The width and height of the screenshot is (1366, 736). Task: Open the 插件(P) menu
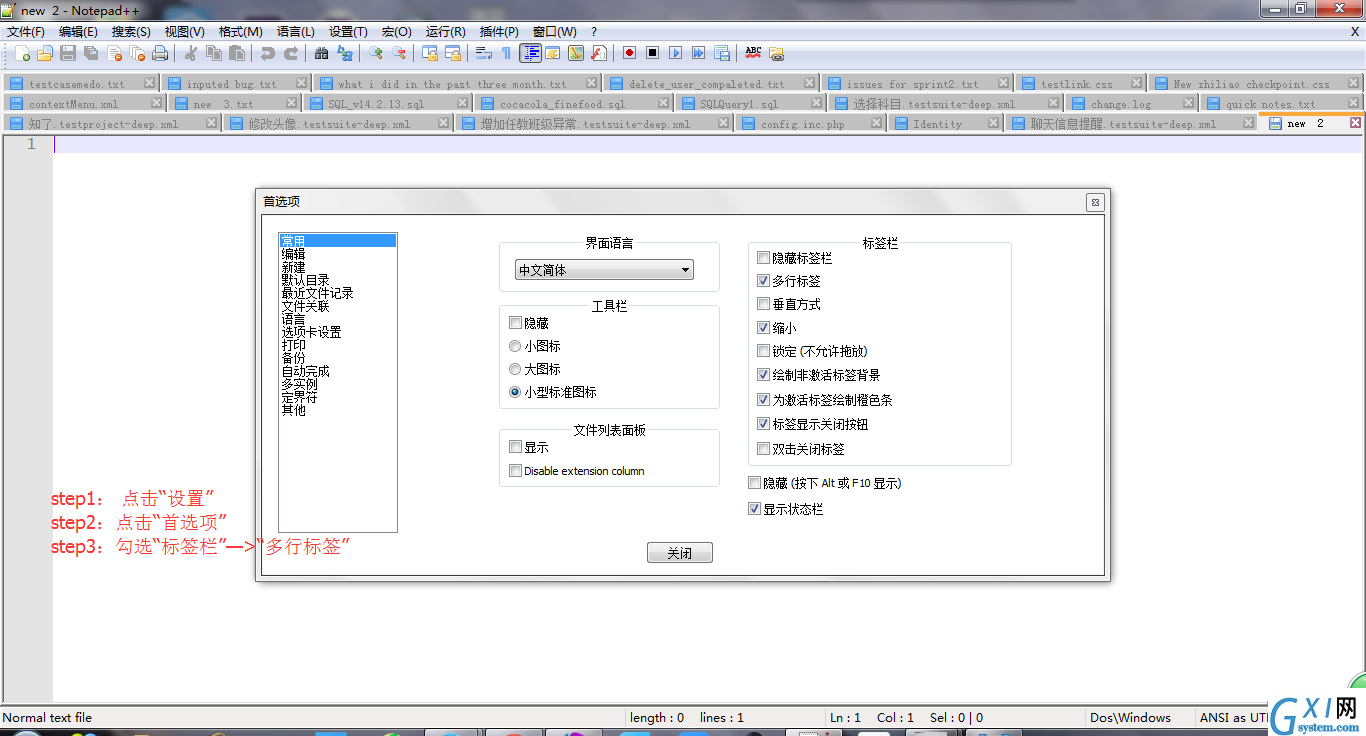coord(499,32)
